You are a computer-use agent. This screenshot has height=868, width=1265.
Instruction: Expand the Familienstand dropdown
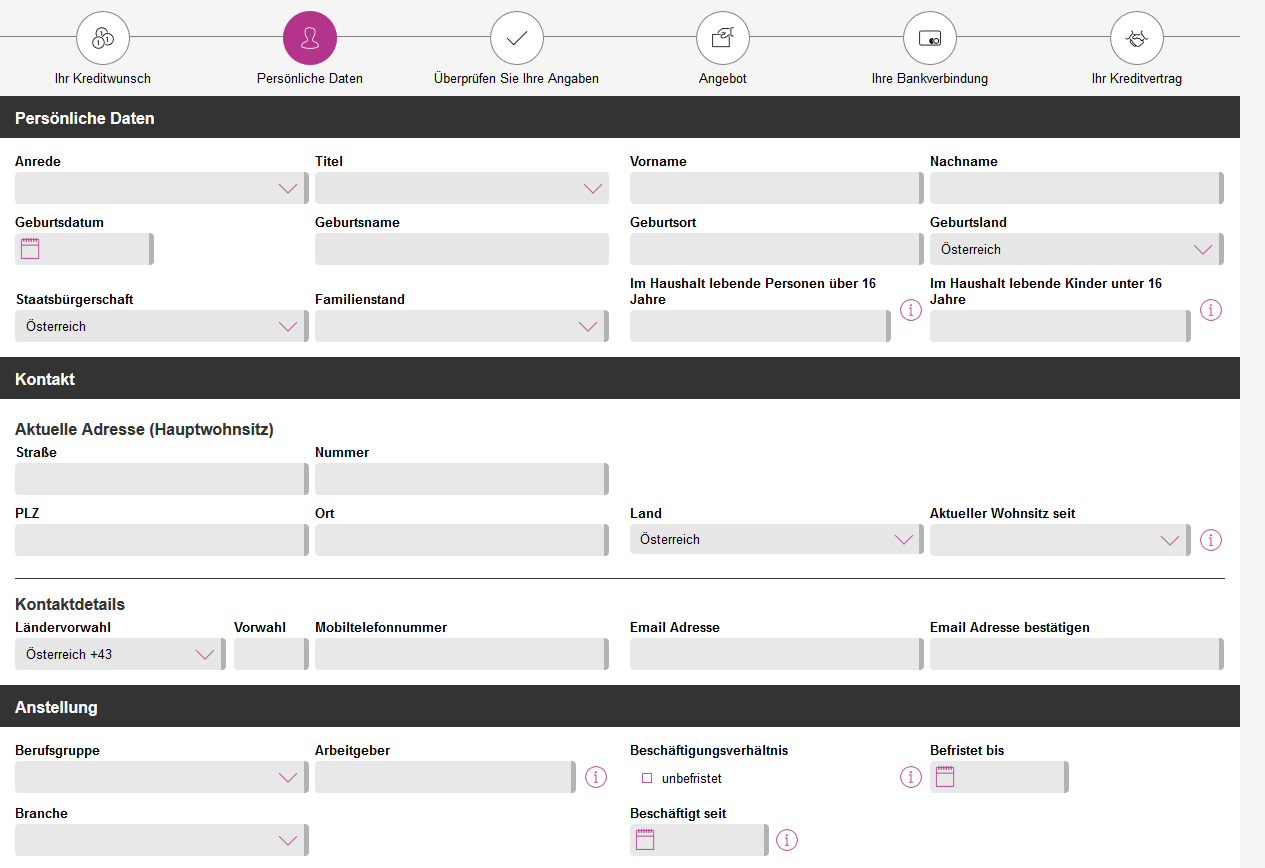460,326
